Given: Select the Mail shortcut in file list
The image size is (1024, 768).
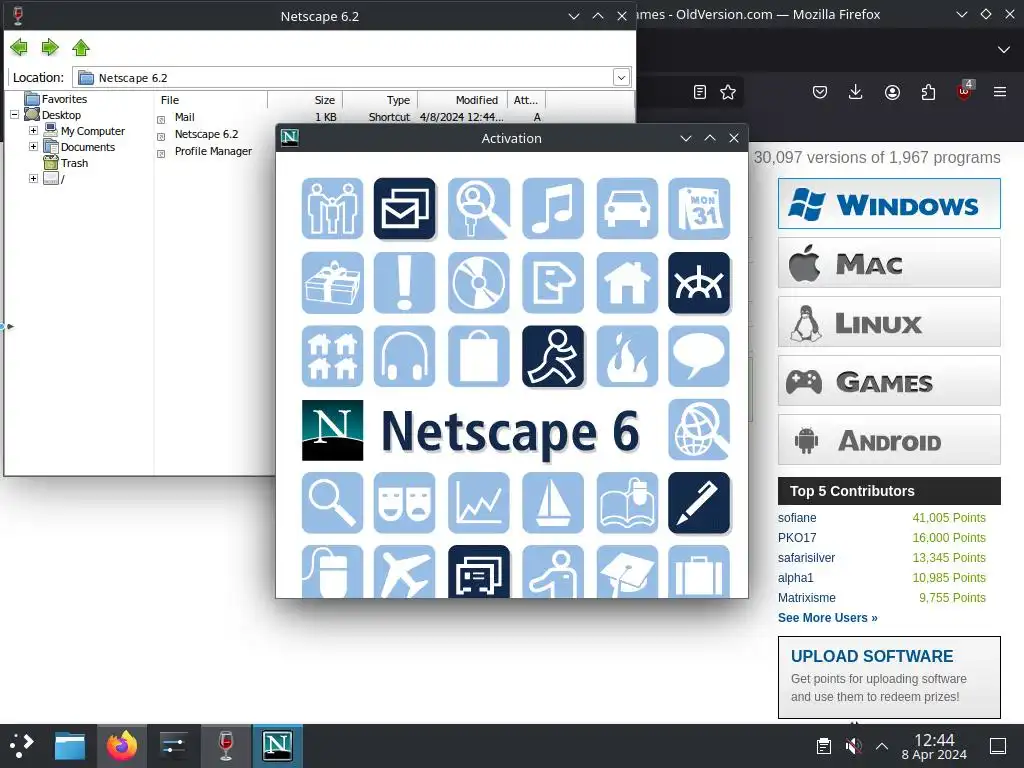Looking at the screenshot, I should 185,118.
